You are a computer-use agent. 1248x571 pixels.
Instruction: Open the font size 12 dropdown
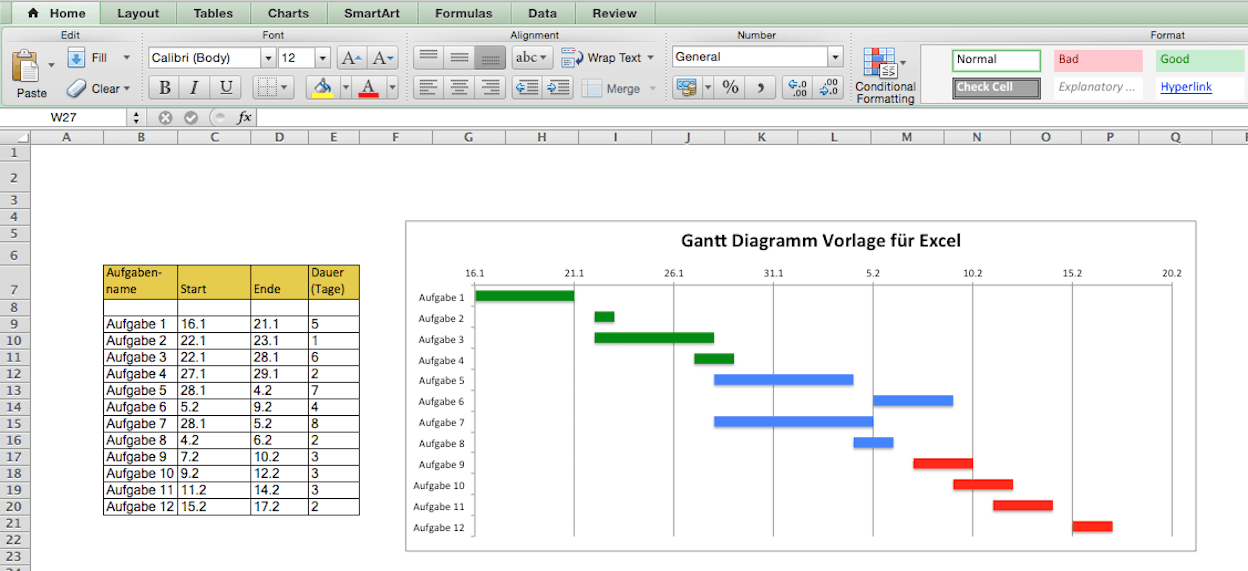coord(322,58)
